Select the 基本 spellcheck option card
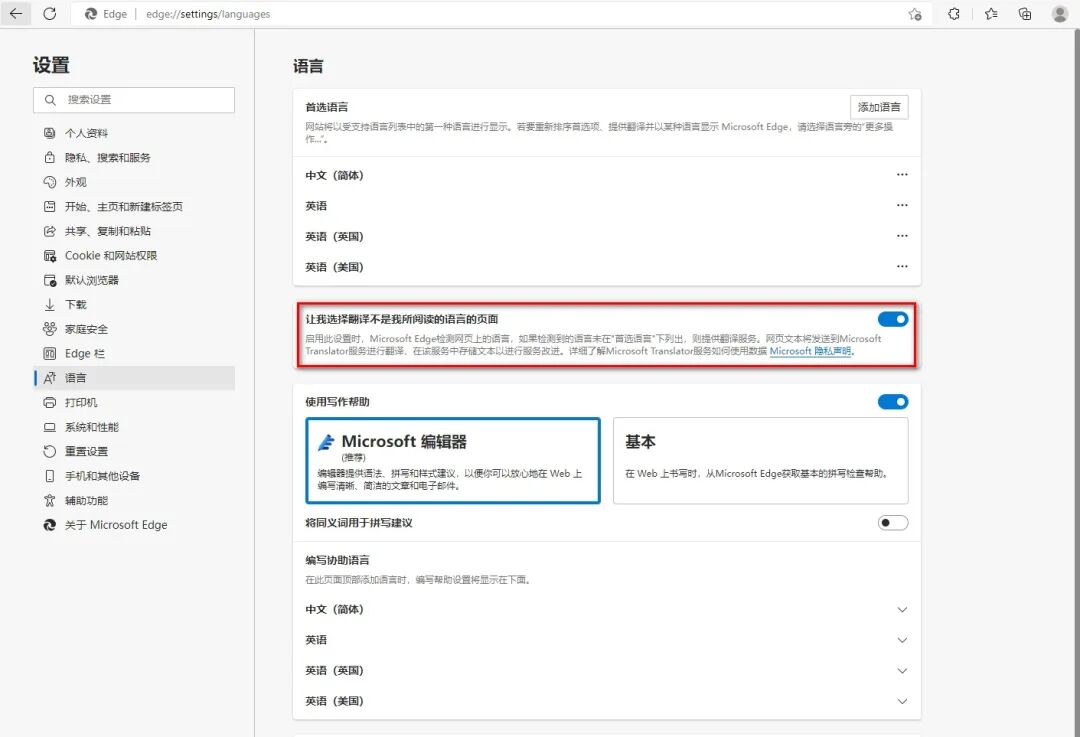The height and width of the screenshot is (737, 1080). (760, 460)
